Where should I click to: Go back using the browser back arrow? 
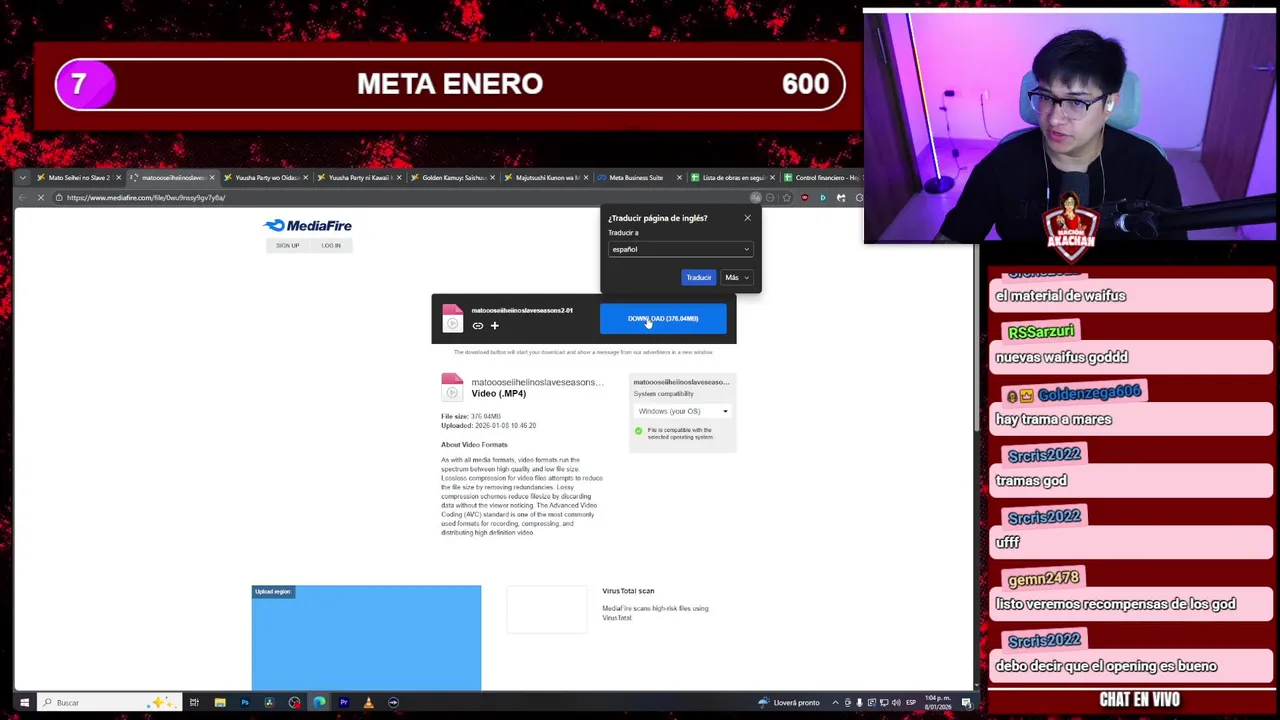coord(22,198)
